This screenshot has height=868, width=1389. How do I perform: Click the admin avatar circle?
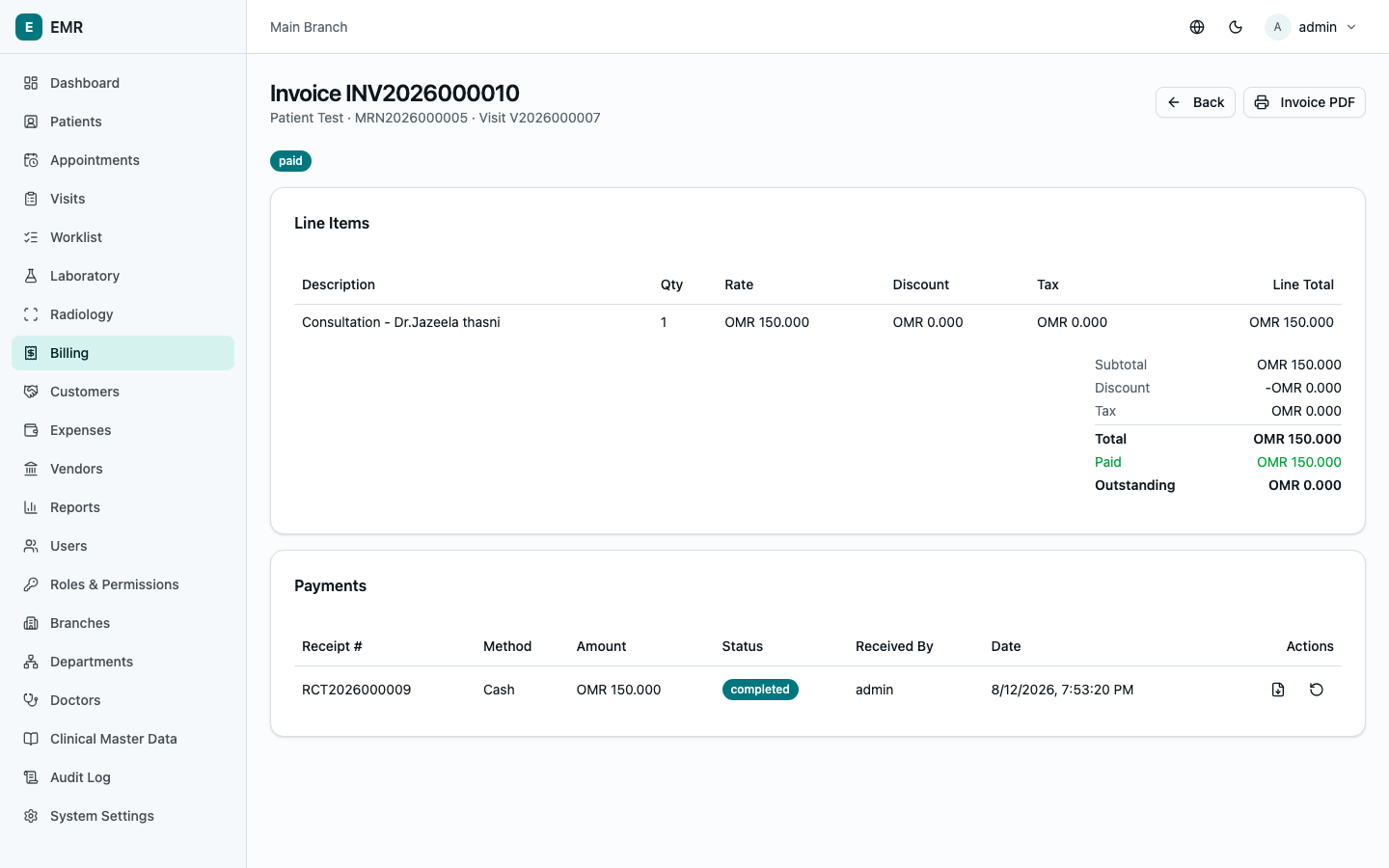1277,27
